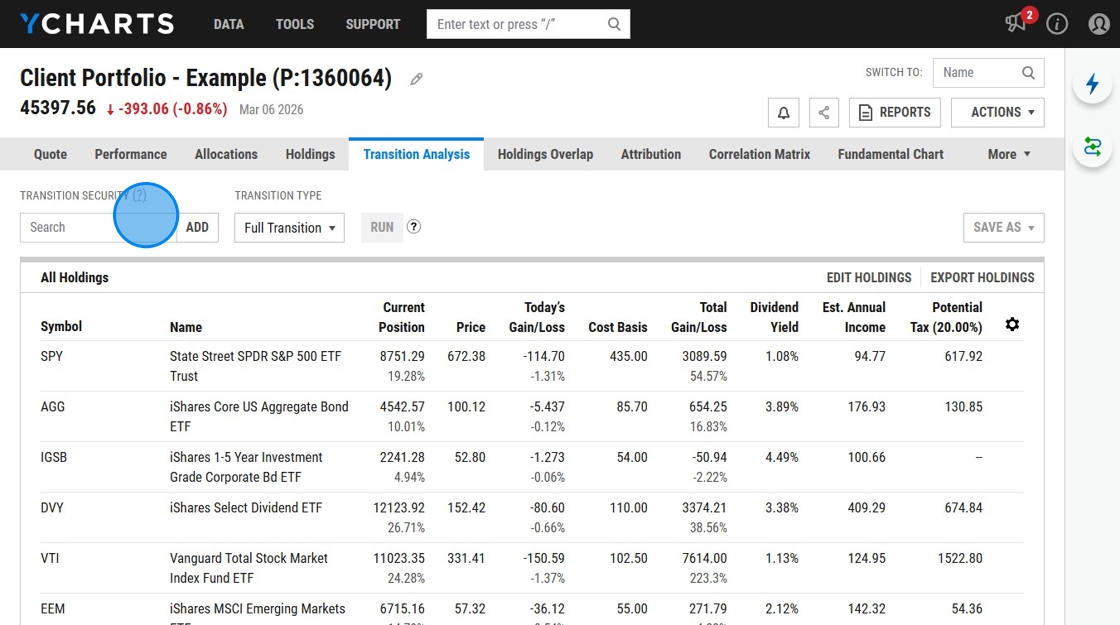
Task: Click EXPORT HOLDINGS link
Action: [x=982, y=278]
